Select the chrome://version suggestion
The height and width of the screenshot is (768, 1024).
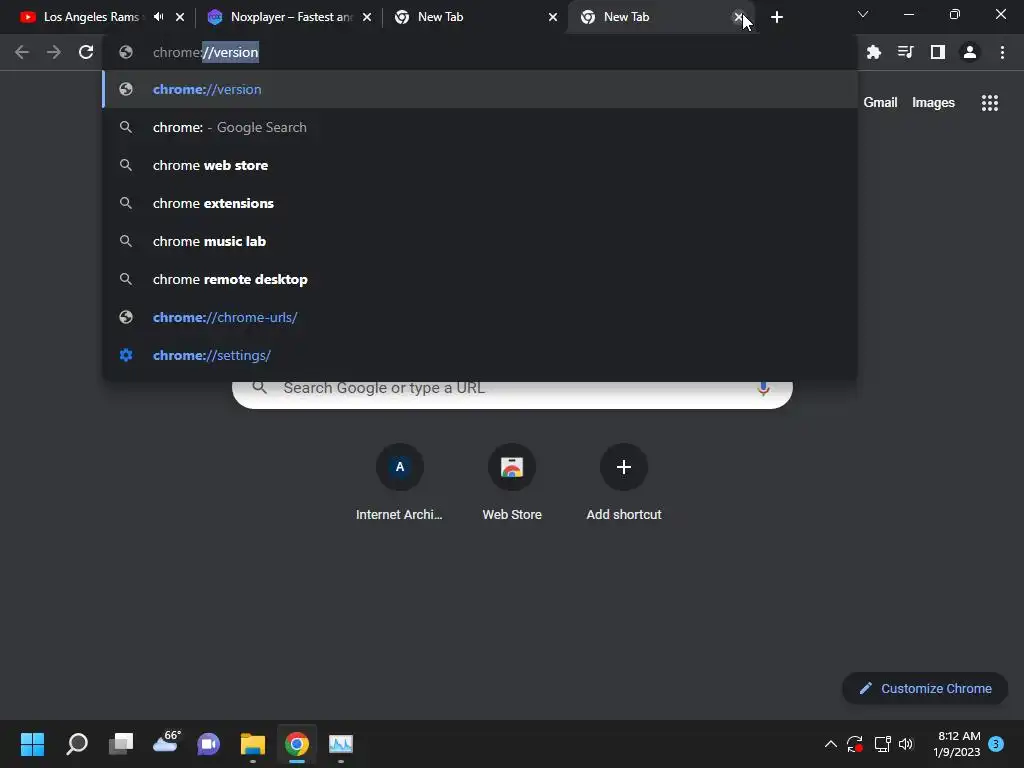pyautogui.click(x=480, y=89)
